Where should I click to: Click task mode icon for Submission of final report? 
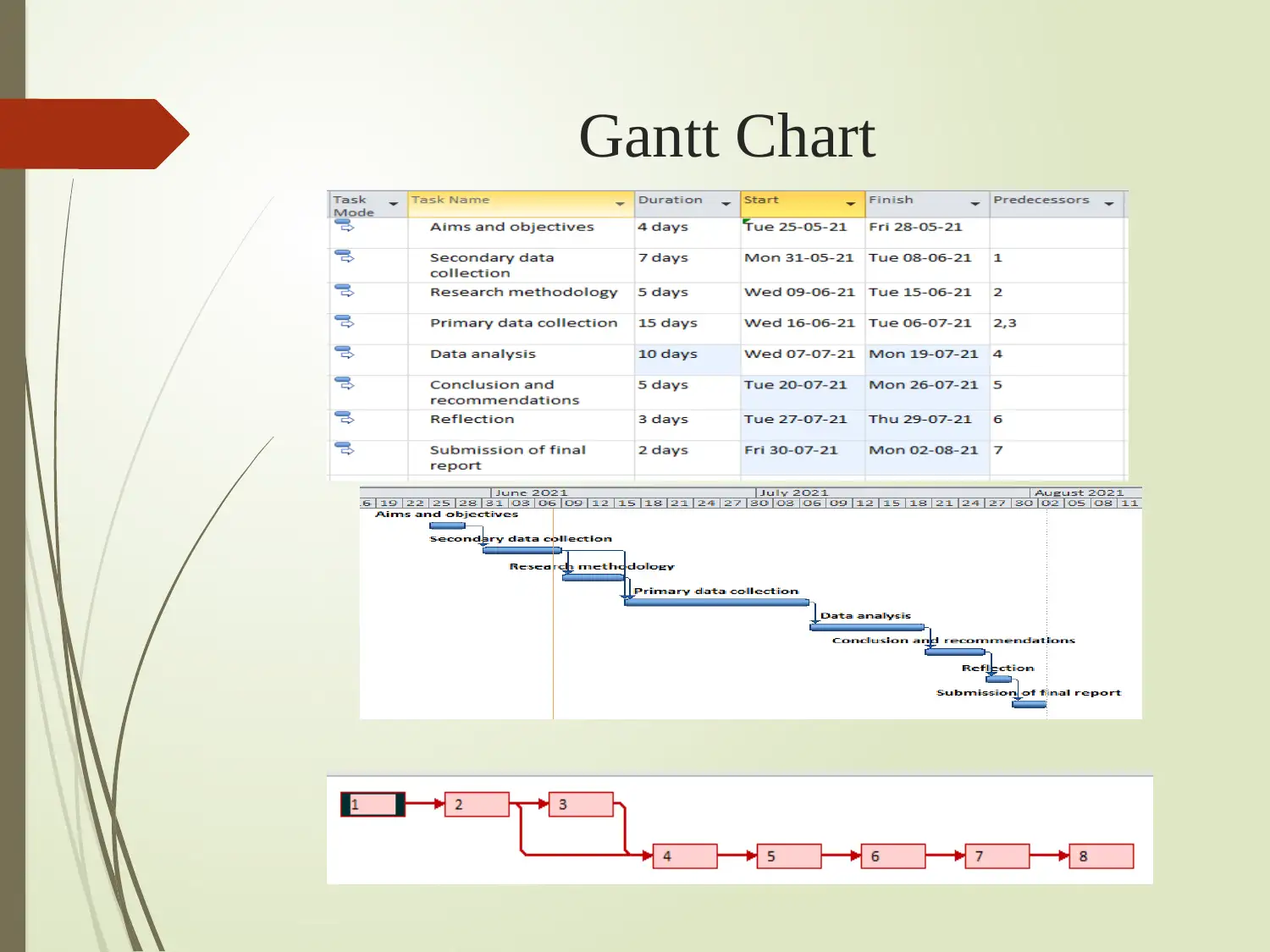(x=345, y=448)
